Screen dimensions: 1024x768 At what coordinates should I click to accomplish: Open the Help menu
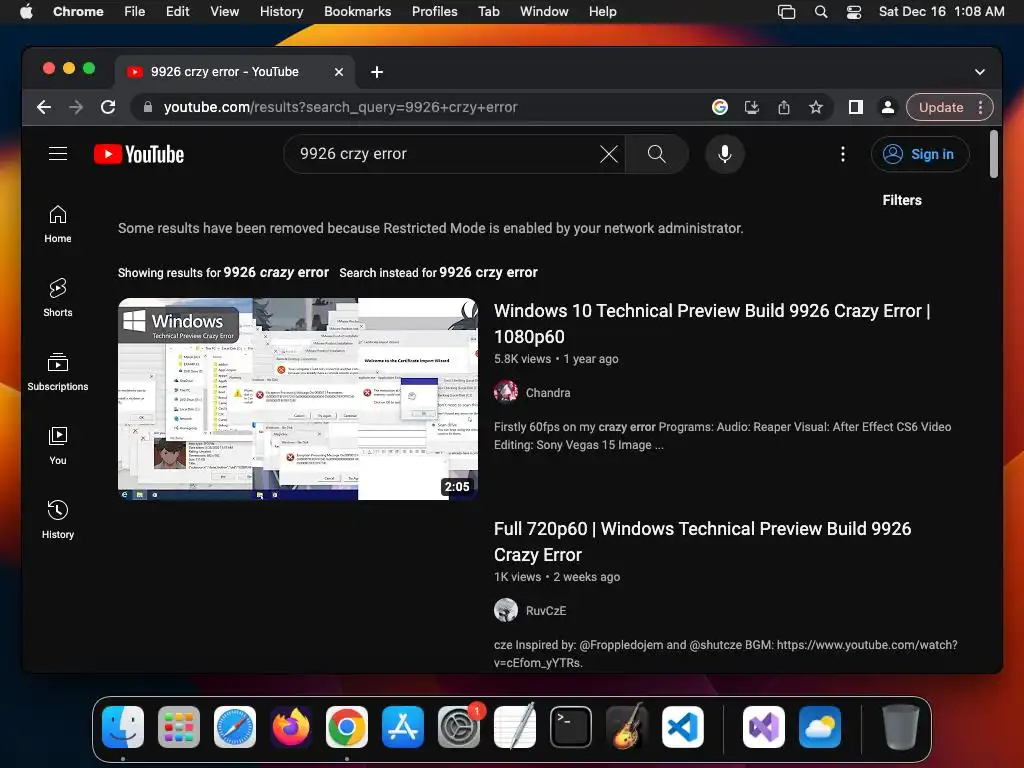602,11
